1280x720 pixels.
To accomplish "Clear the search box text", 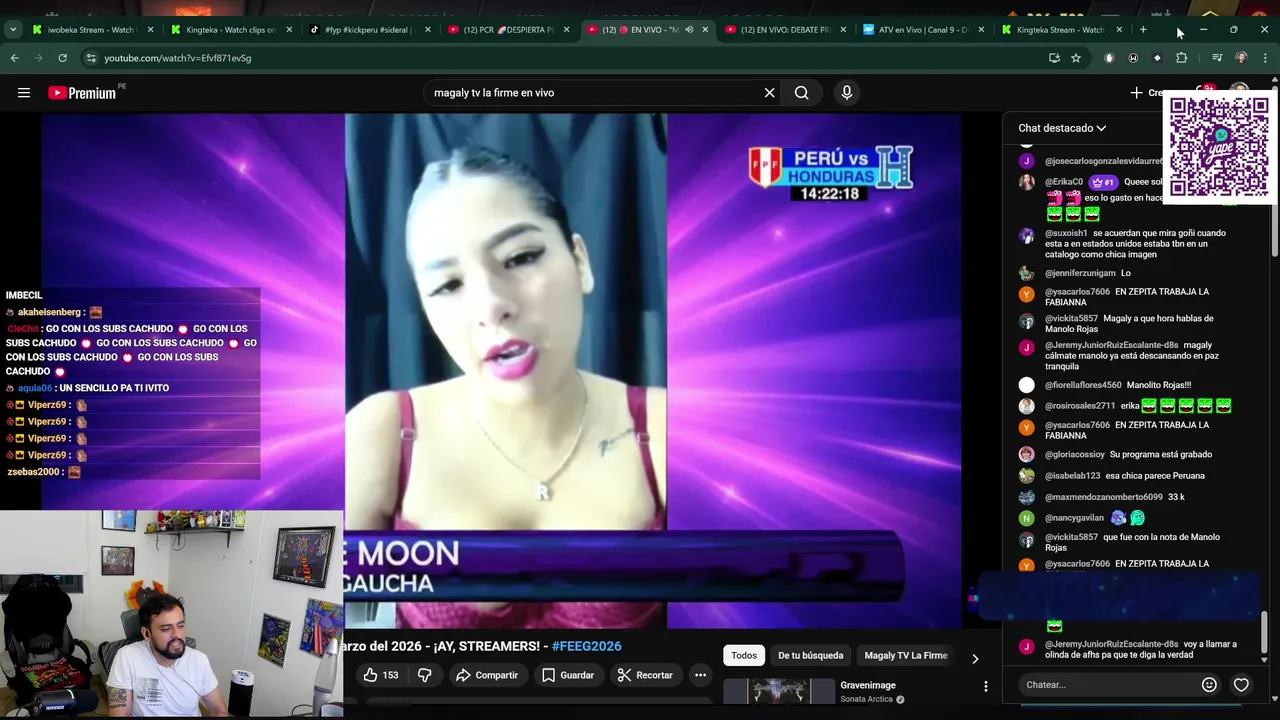I will 769,93.
